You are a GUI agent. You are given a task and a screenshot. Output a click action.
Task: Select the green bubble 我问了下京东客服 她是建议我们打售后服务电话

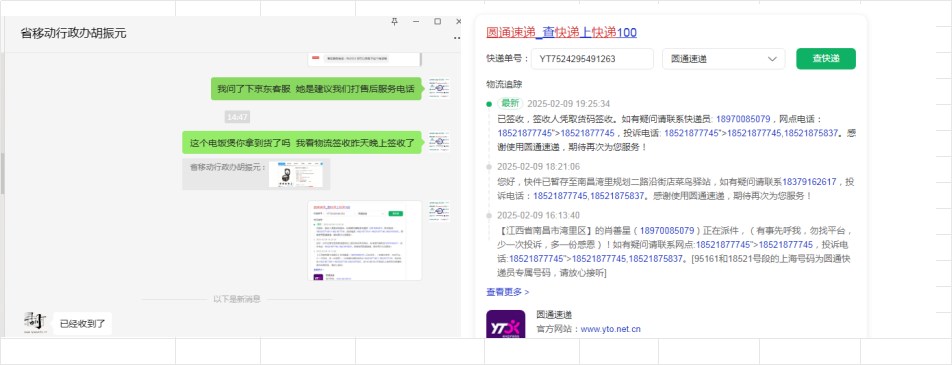[x=316, y=89]
